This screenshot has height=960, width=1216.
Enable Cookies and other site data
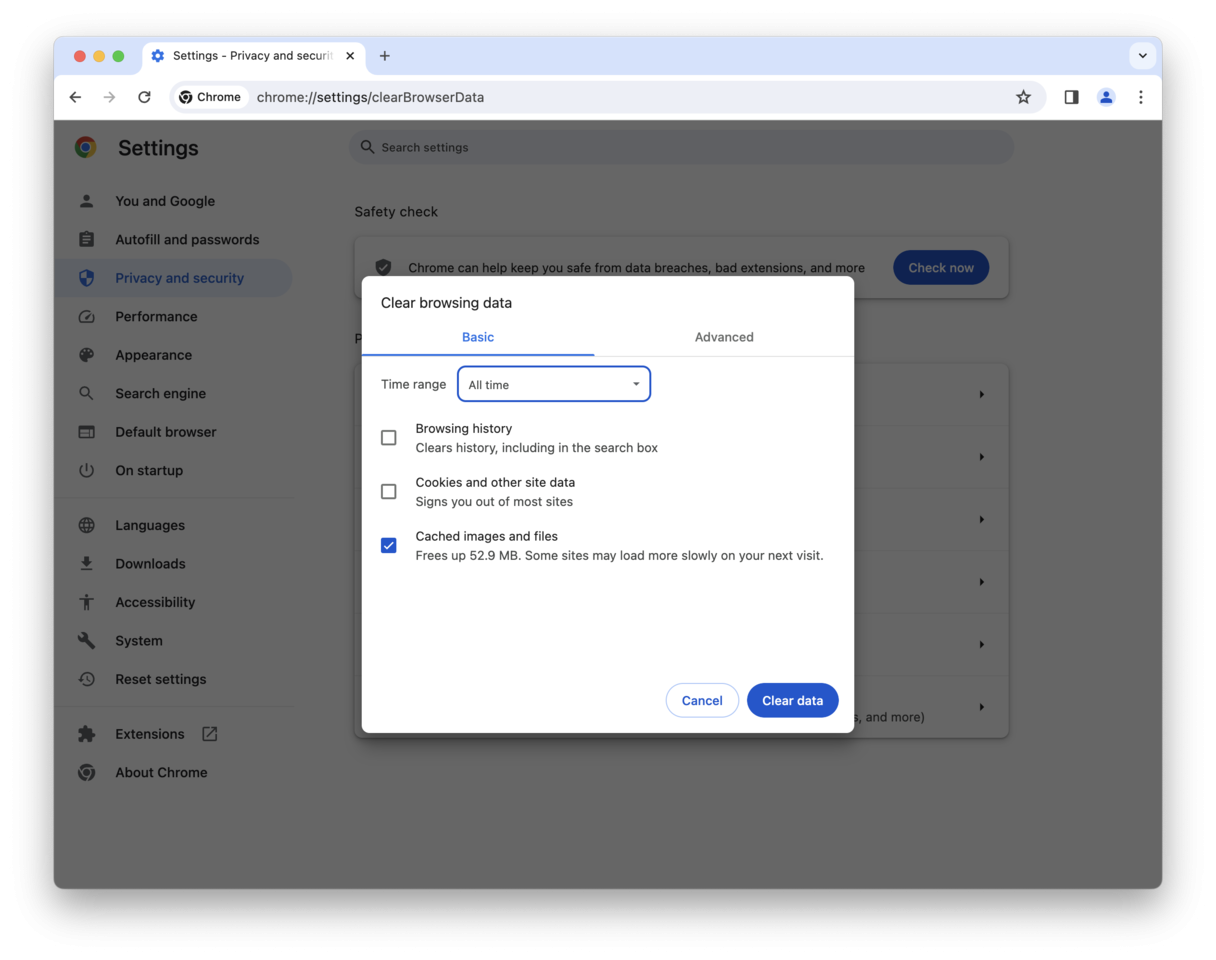(x=388, y=491)
